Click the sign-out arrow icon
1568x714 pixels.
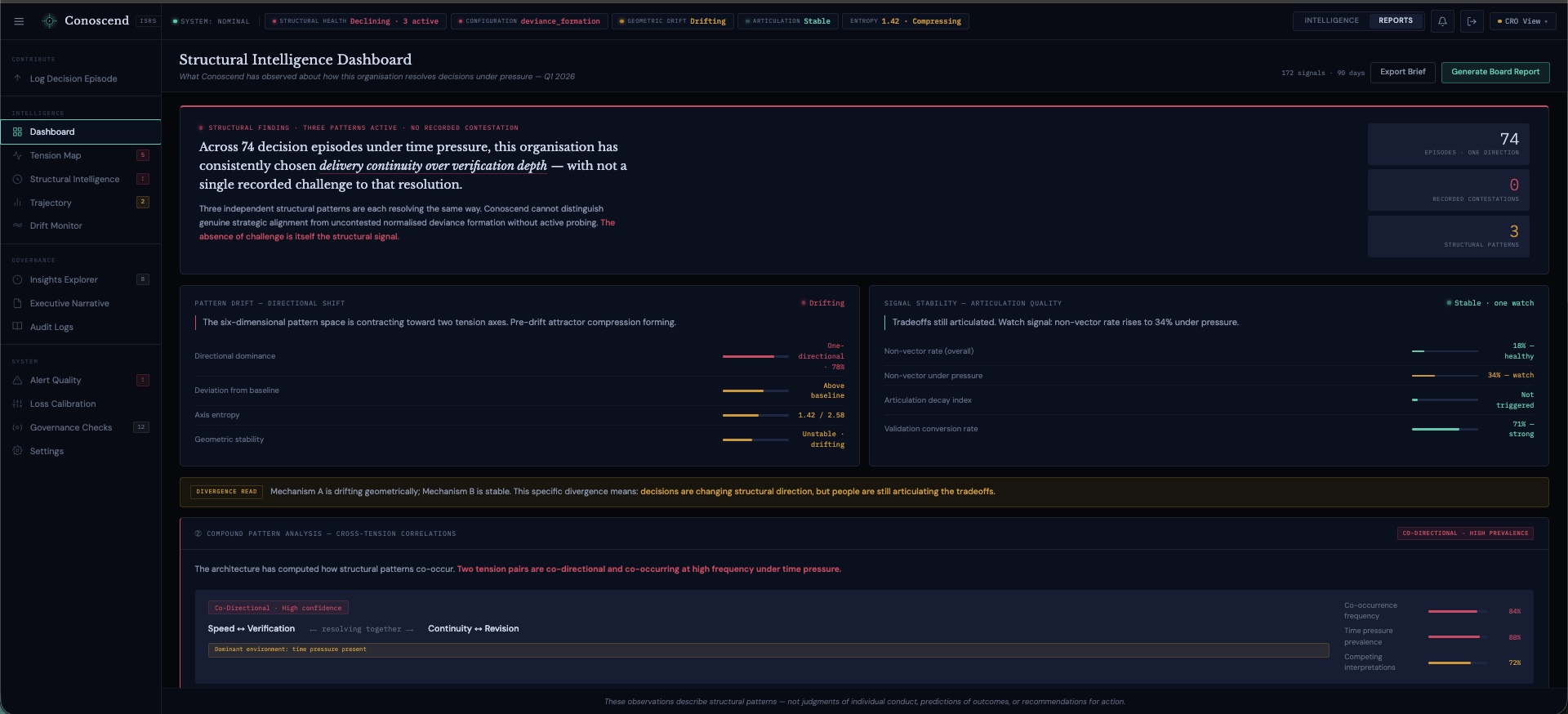(x=1472, y=21)
